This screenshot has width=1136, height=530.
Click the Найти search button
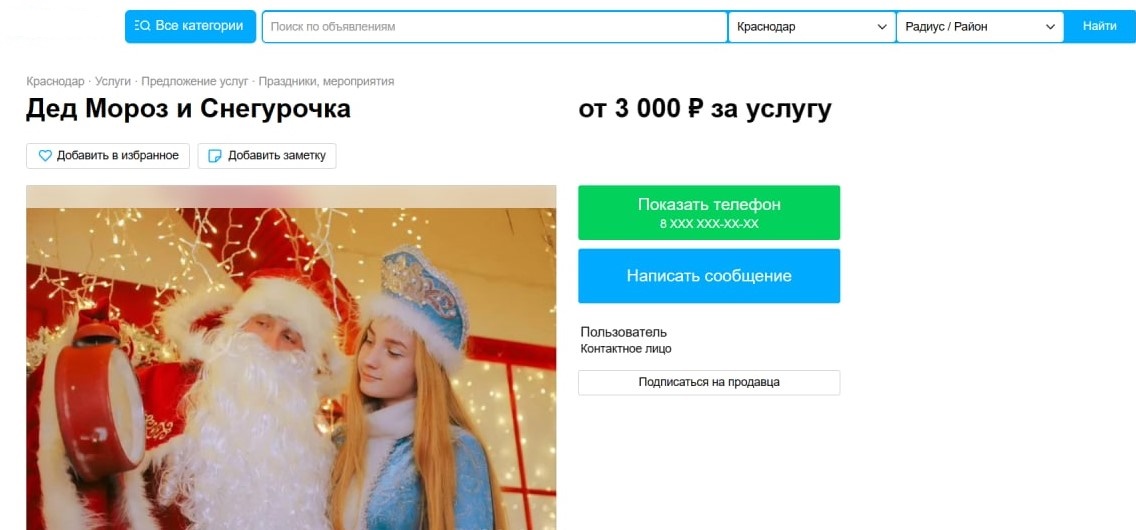click(1100, 26)
